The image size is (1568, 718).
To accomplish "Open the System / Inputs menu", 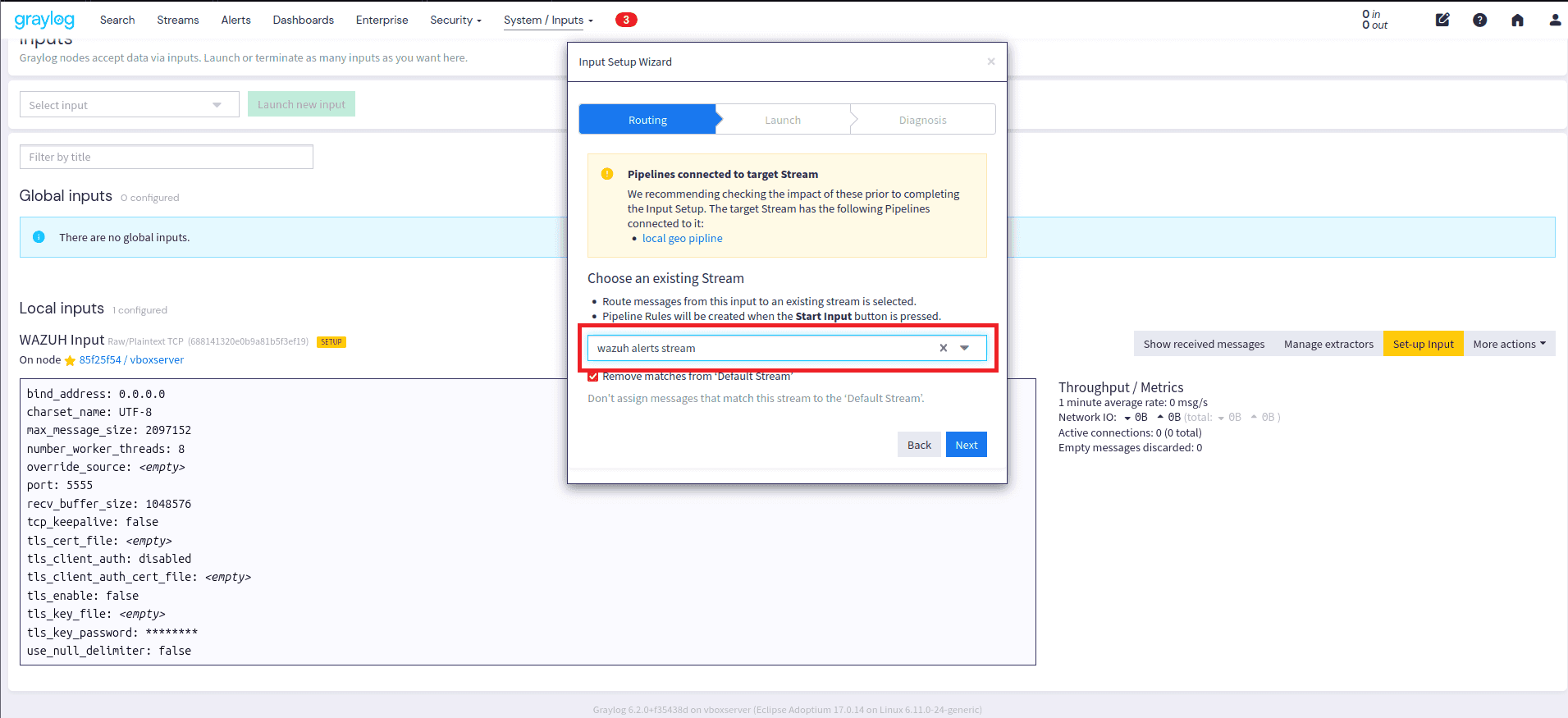I will (548, 20).
